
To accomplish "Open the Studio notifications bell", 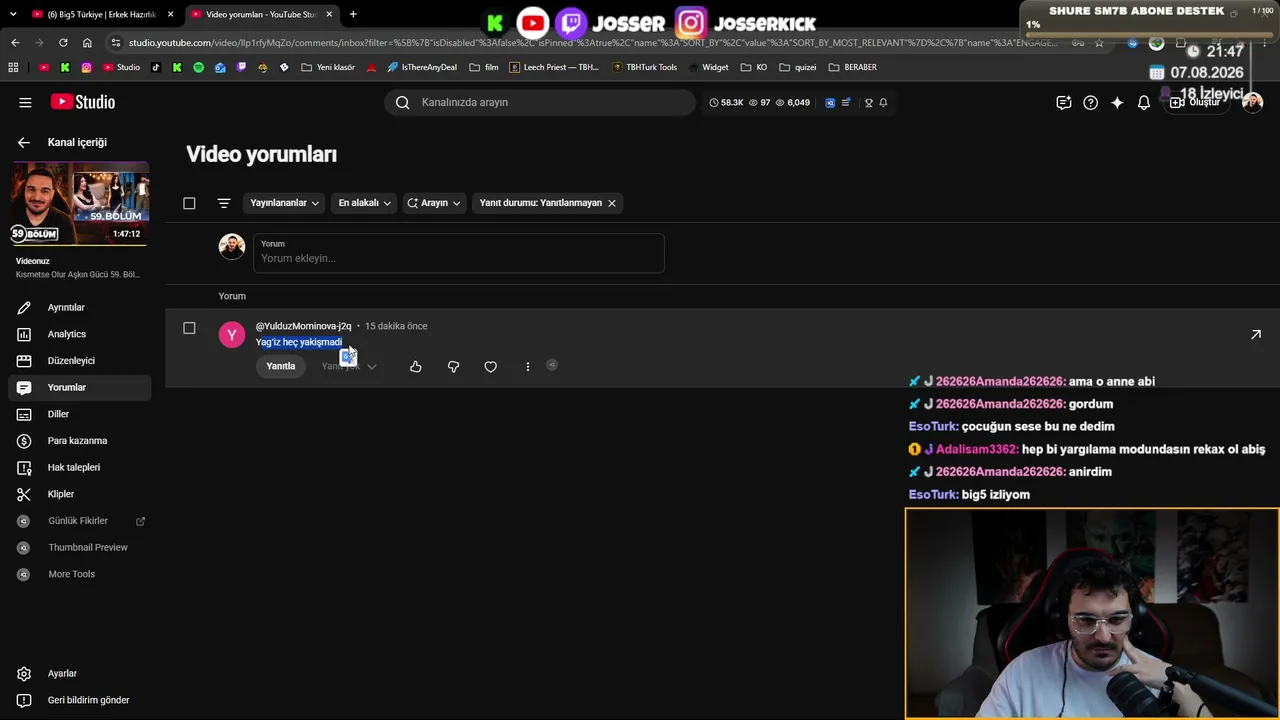I will click(x=1144, y=102).
